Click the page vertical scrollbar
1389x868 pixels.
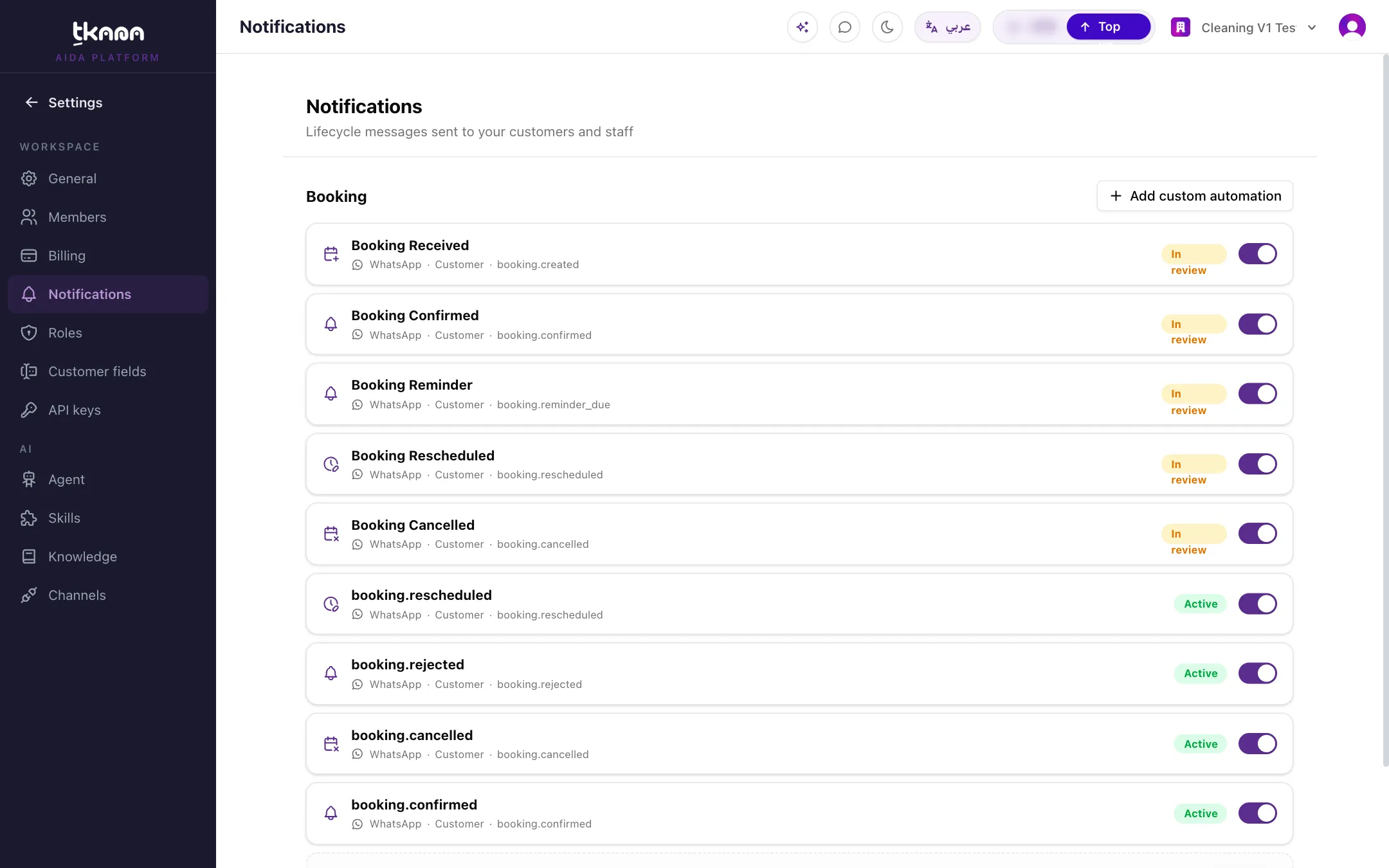coord(1385,411)
